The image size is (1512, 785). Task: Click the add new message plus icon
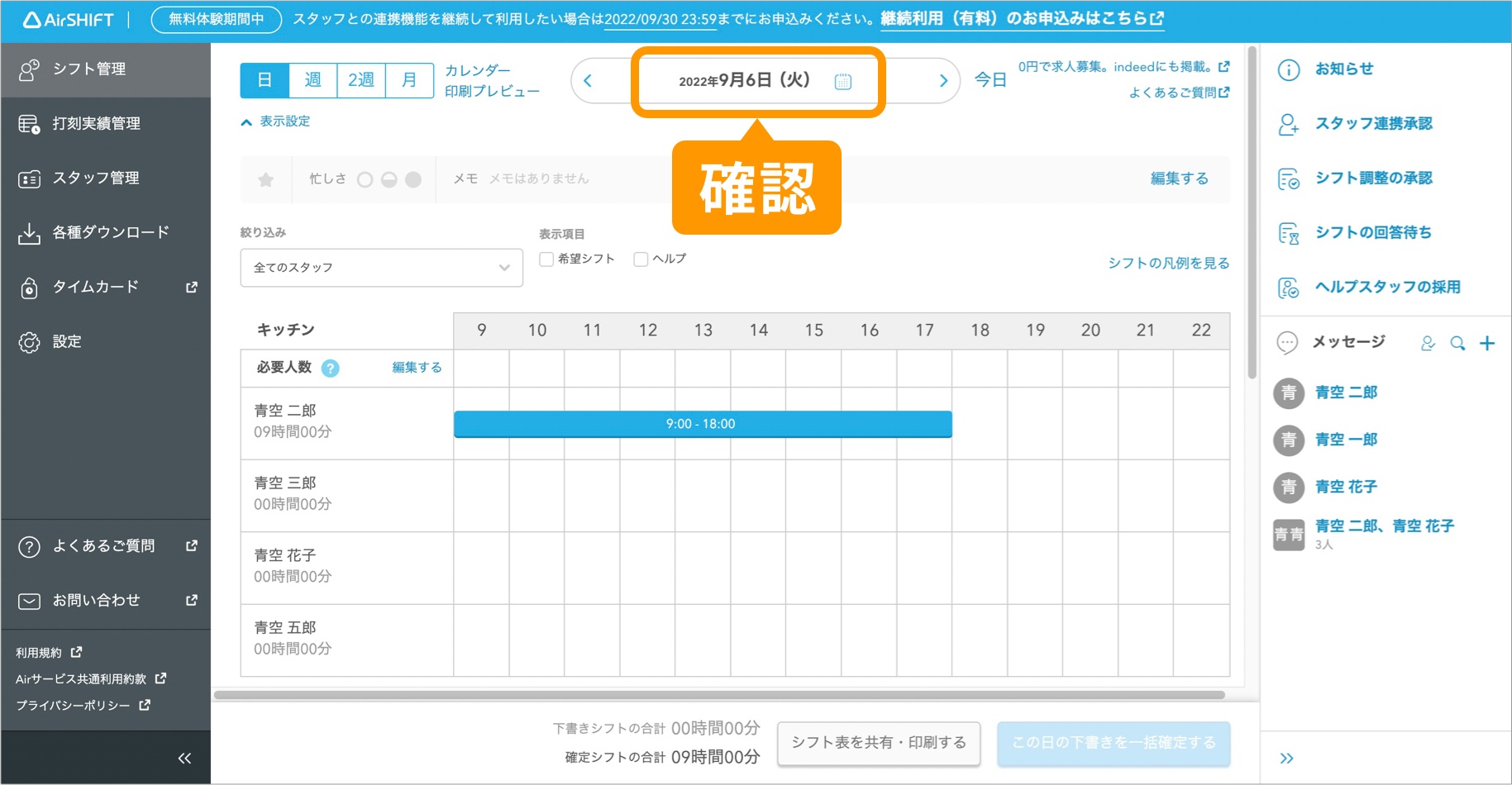coord(1487,343)
